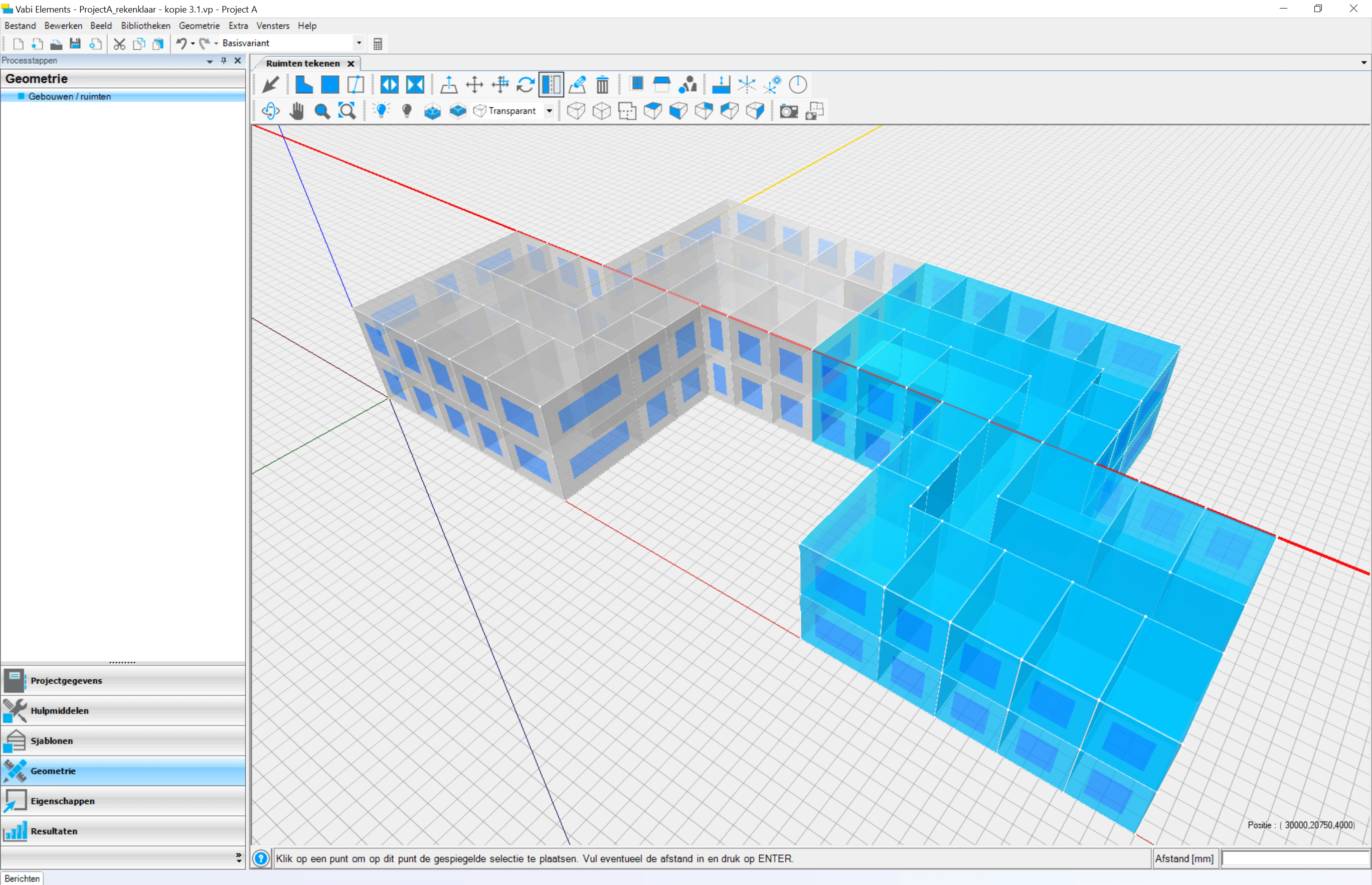
Task: Click the floor height adjustment icon
Action: point(721,85)
